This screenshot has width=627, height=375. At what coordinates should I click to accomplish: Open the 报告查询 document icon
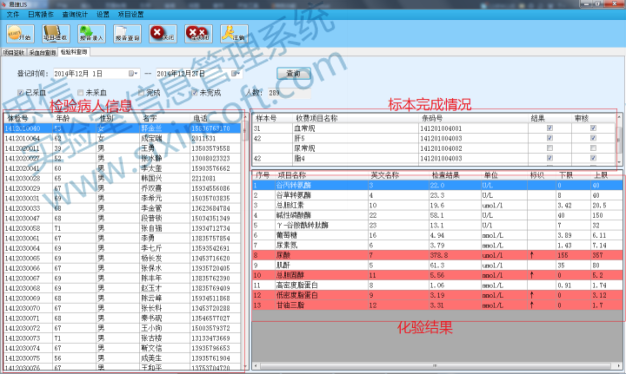[127, 34]
